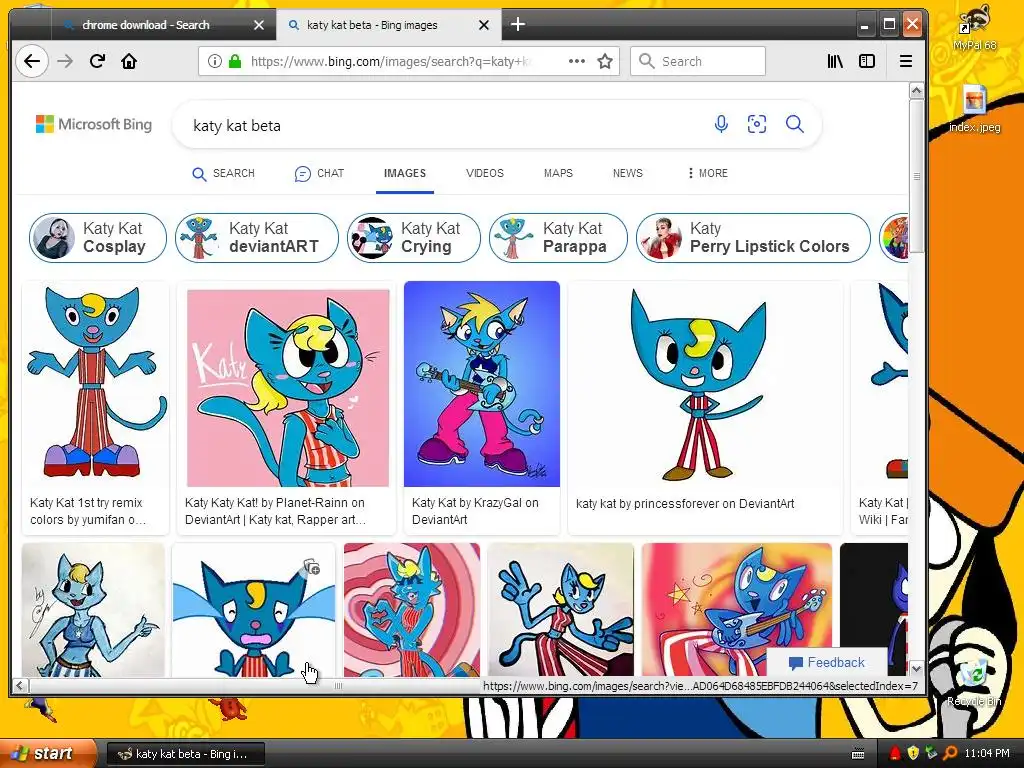
Task: Click 'katy kat by princessforever on DeviantArt' caption
Action: [685, 504]
